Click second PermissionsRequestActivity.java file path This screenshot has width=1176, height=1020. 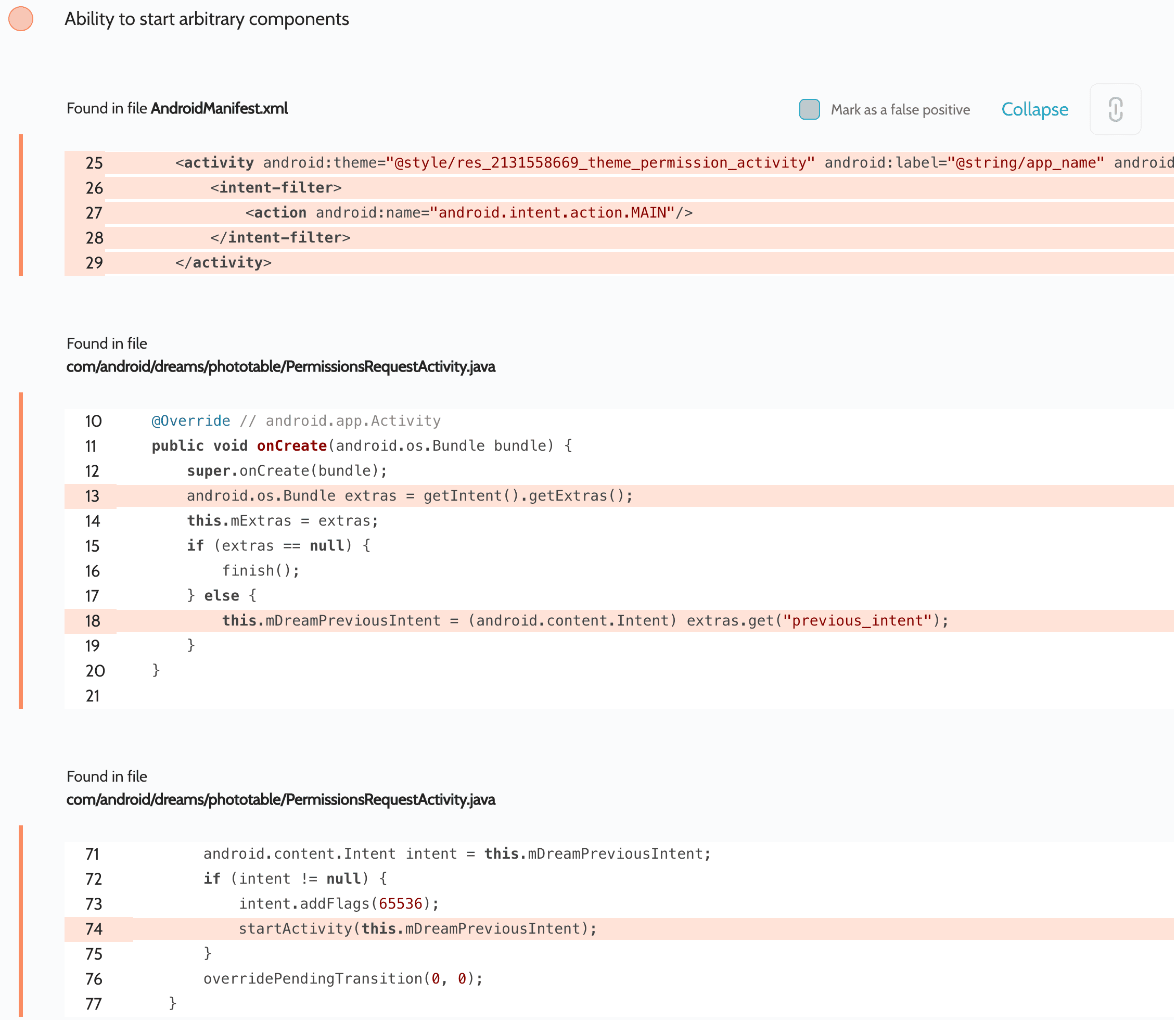280,800
